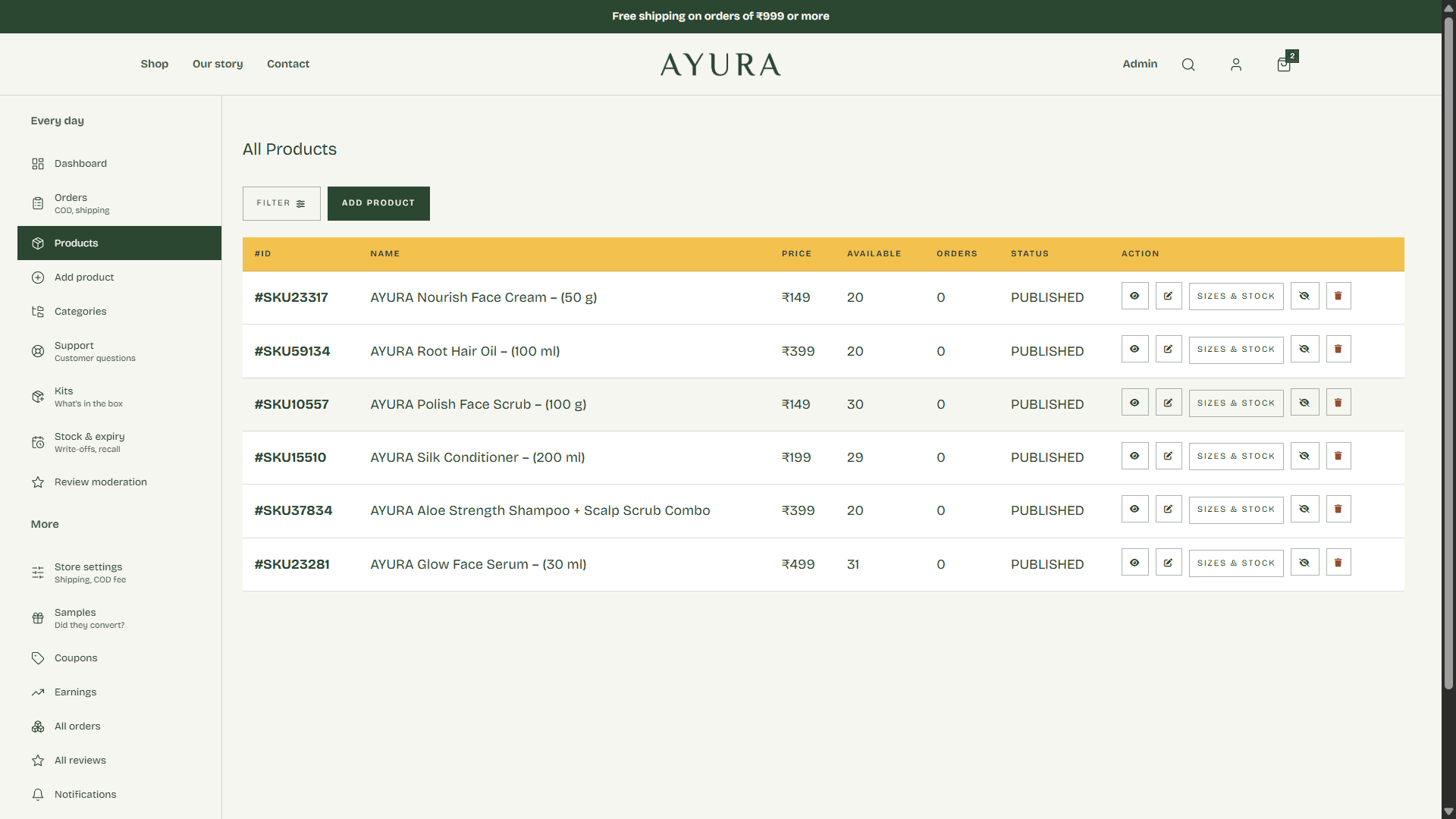Open Earnings in sidebar
The height and width of the screenshot is (819, 1456).
119,692
